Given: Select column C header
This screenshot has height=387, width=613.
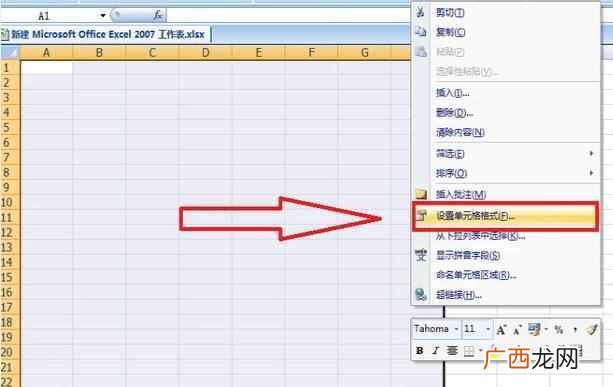Looking at the screenshot, I should [x=152, y=52].
